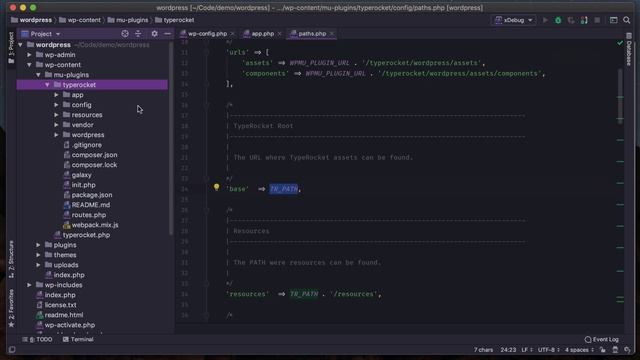Click the UTF-8 encoding selector

click(548, 350)
